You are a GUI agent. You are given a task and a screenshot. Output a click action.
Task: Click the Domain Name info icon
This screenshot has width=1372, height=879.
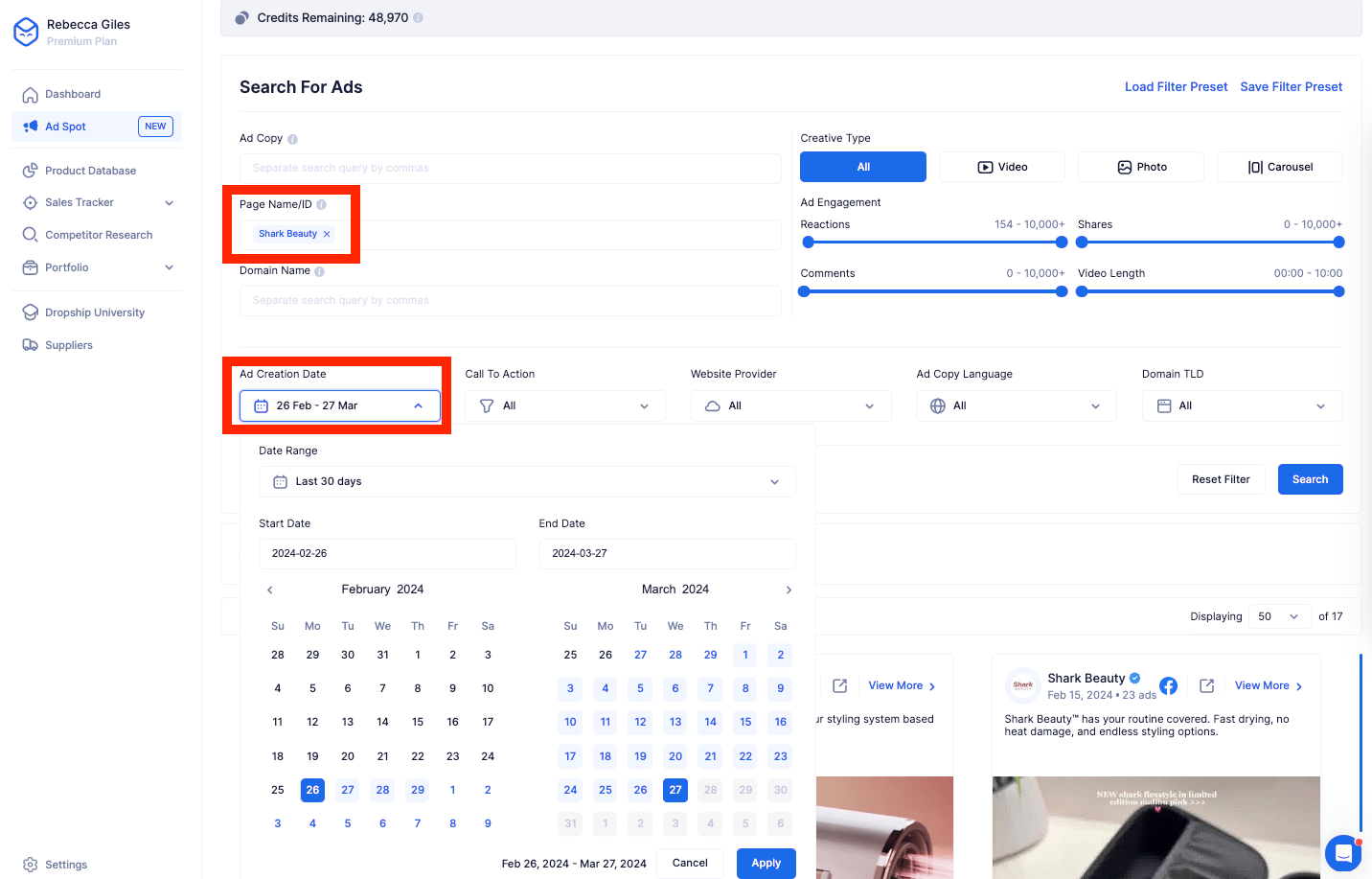click(319, 271)
